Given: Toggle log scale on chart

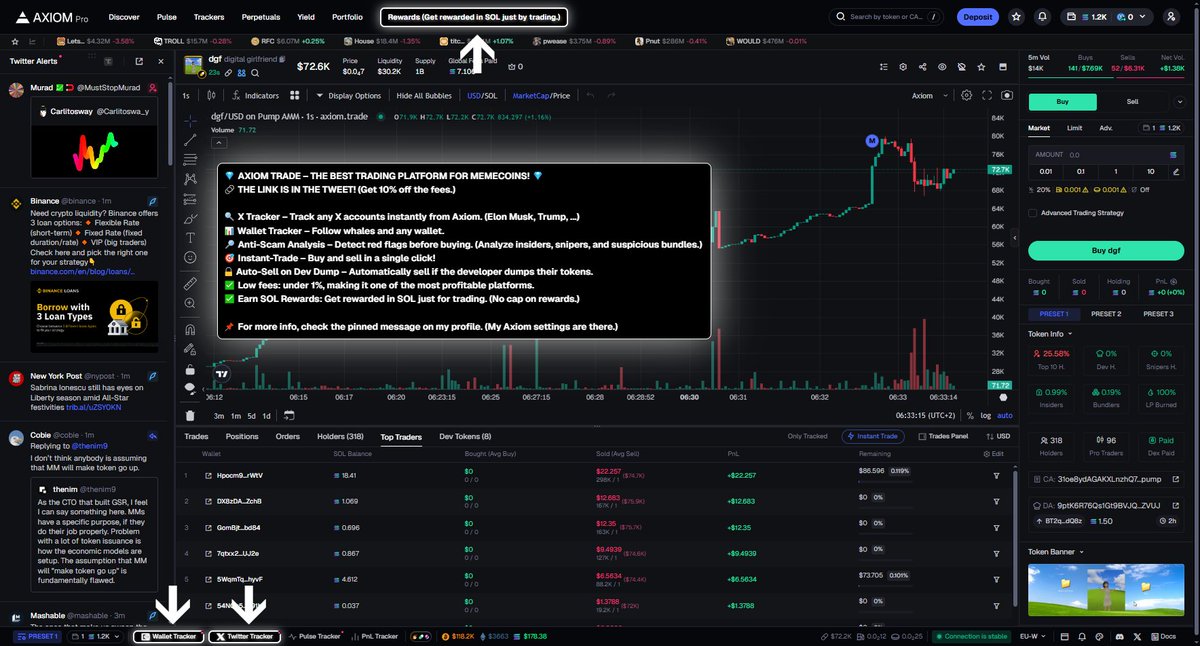Looking at the screenshot, I should [987, 415].
